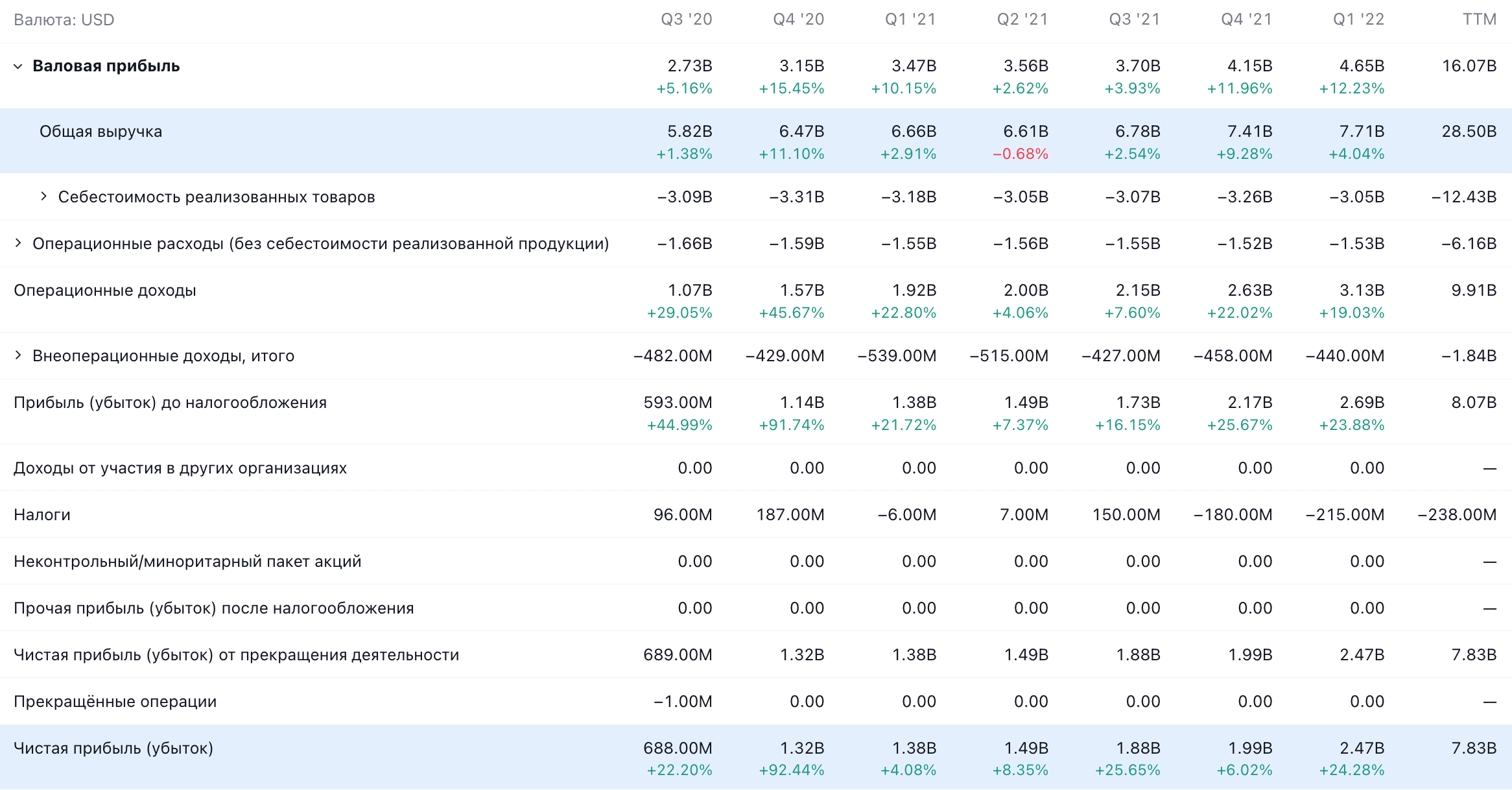Screen dimensions: 1512x790
Task: Click the Q1 '22 column header
Action: point(1359,19)
